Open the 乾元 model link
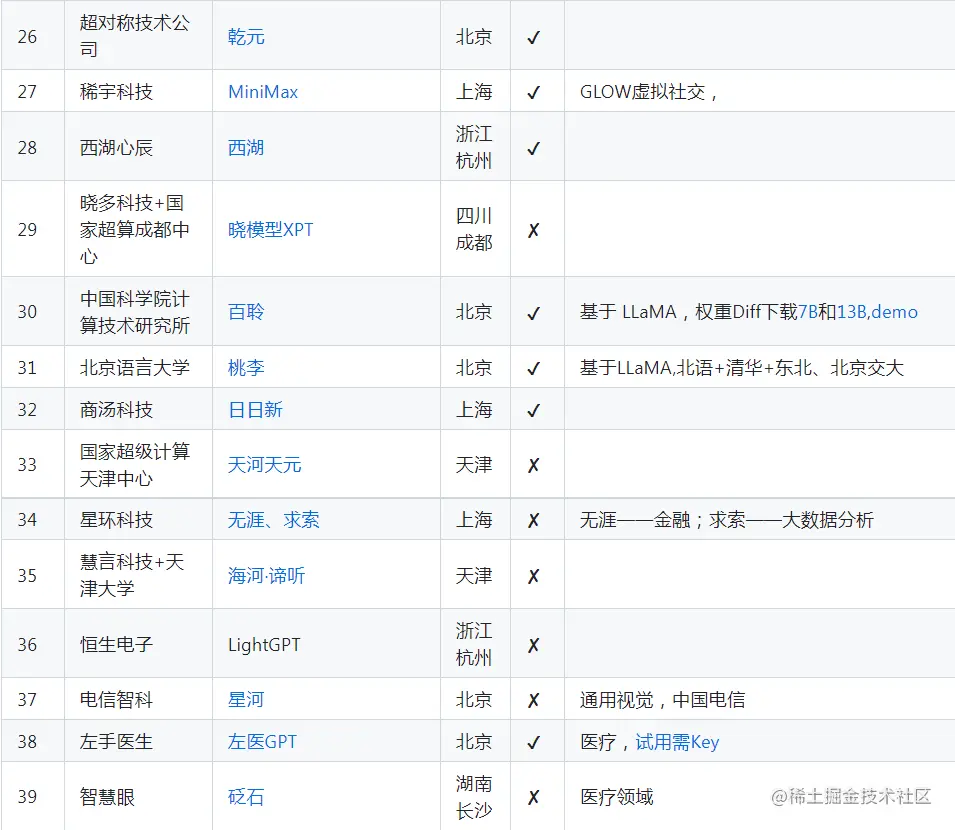The width and height of the screenshot is (955, 830). coord(244,35)
